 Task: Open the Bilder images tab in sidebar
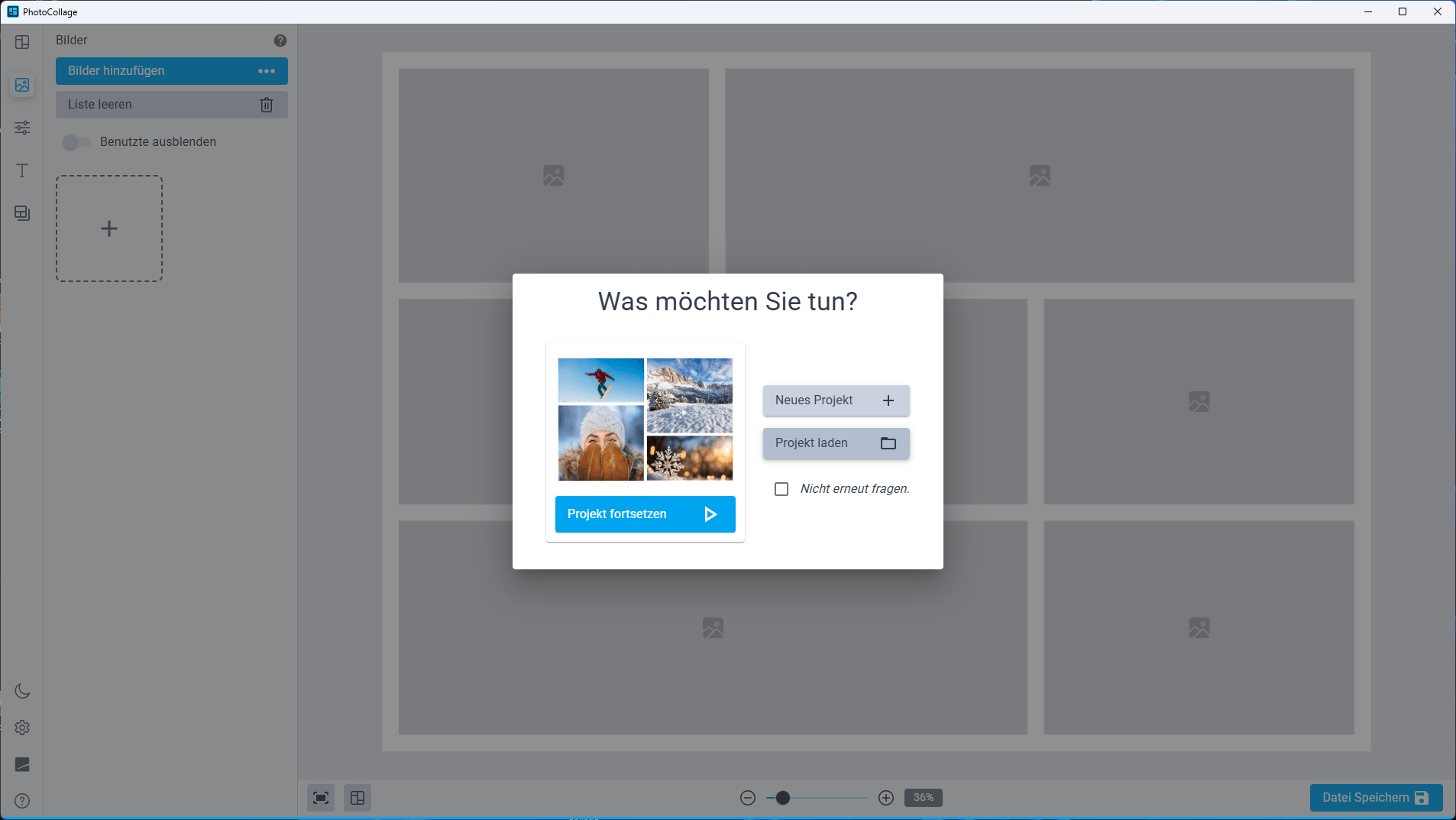(x=22, y=85)
